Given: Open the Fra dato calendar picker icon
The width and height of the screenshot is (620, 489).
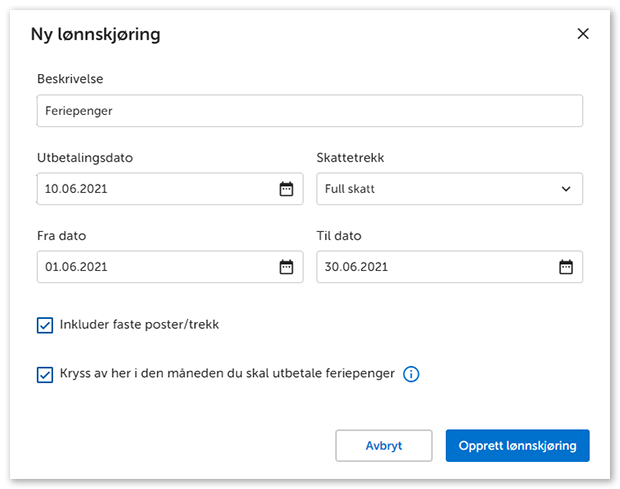Looking at the screenshot, I should (x=286, y=267).
